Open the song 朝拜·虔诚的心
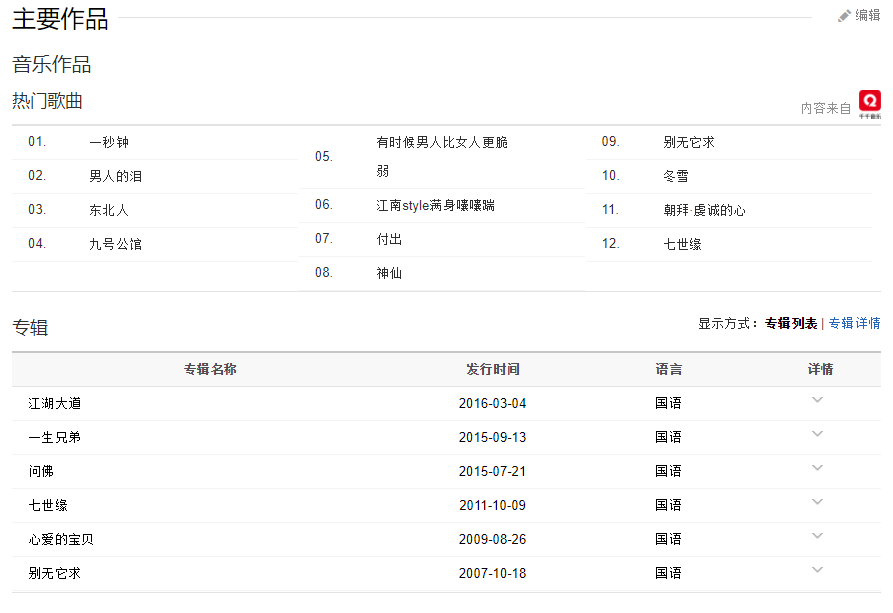The image size is (893, 613). (x=704, y=210)
